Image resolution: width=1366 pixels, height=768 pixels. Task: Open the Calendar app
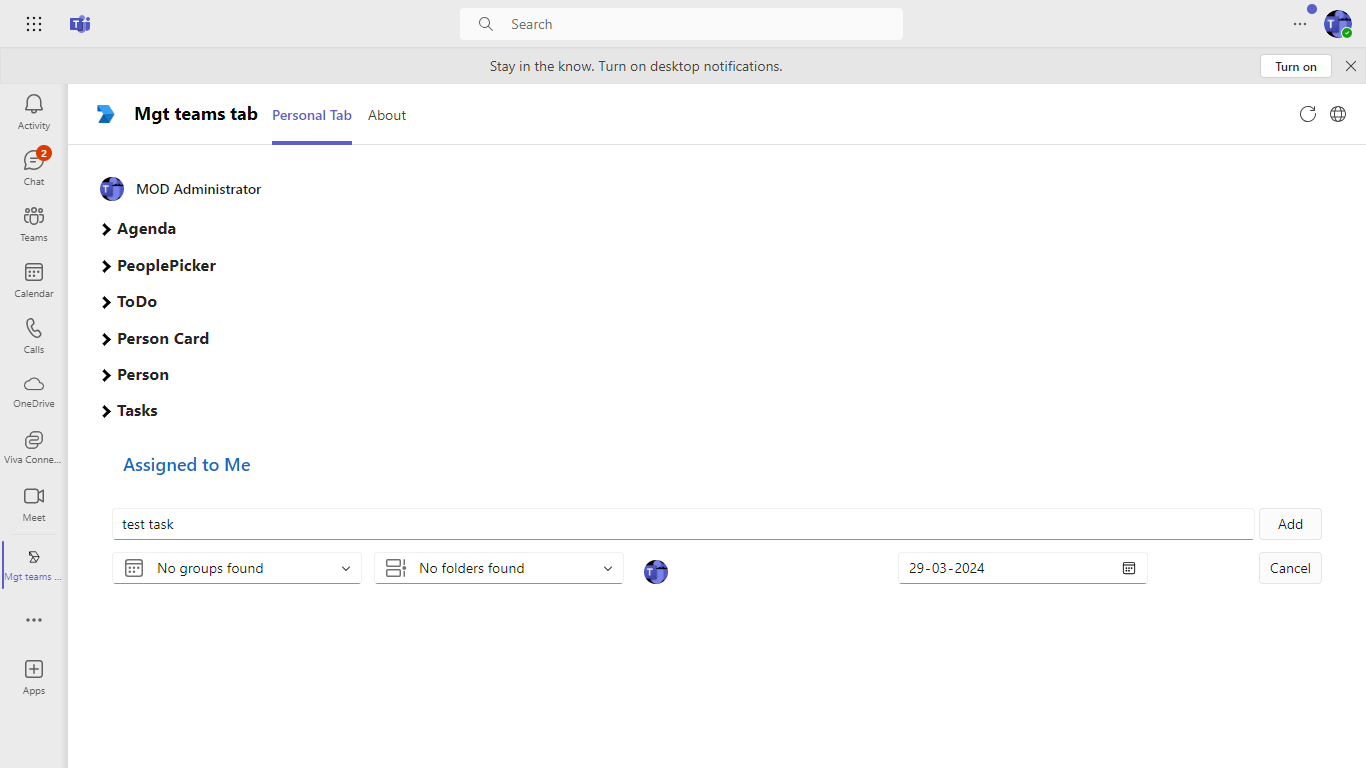34,280
